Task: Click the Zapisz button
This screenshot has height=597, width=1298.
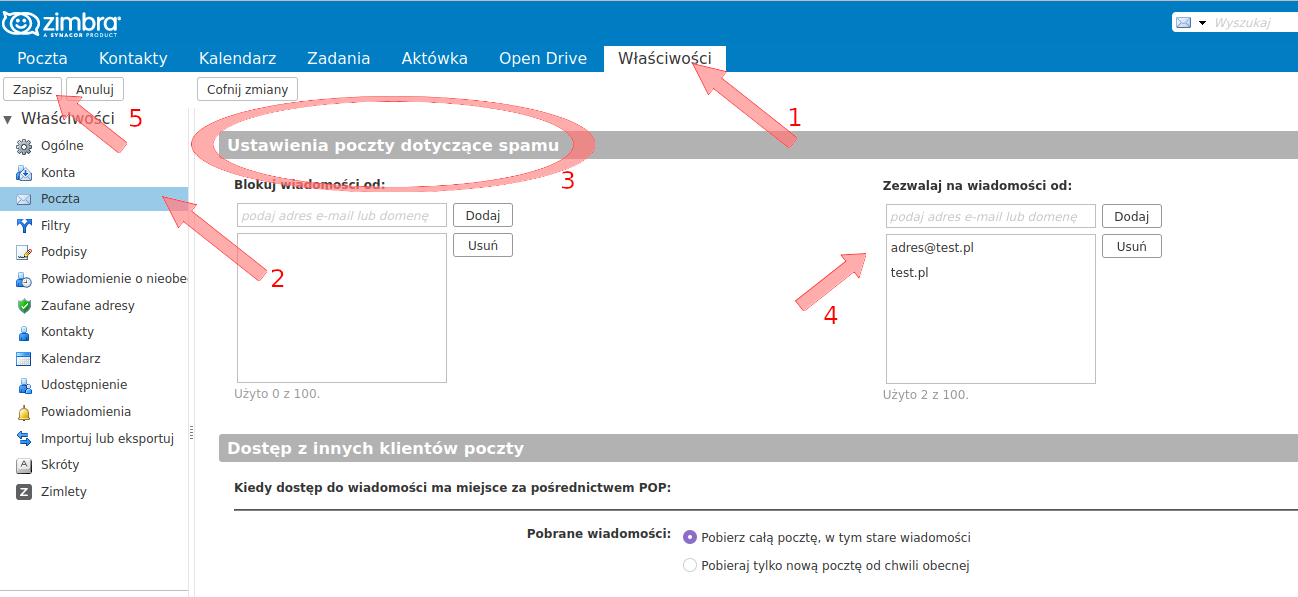Action: pyautogui.click(x=32, y=89)
